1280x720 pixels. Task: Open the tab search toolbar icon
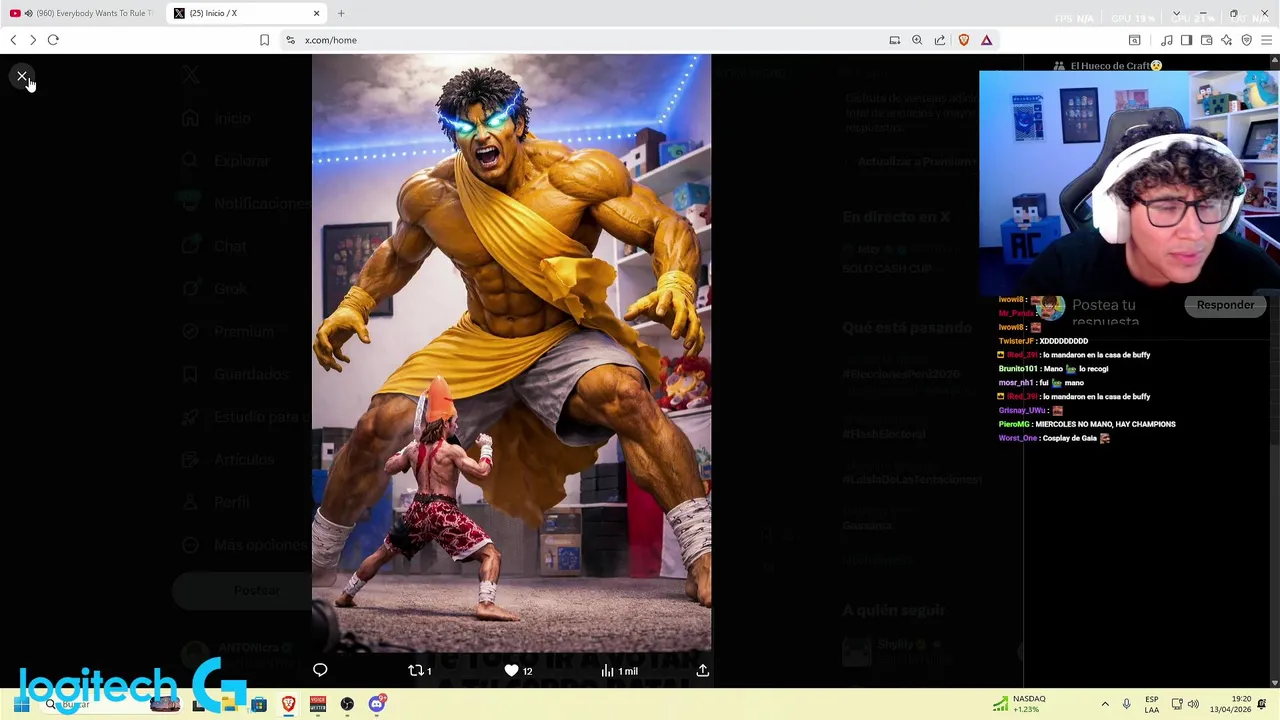[x=1135, y=40]
